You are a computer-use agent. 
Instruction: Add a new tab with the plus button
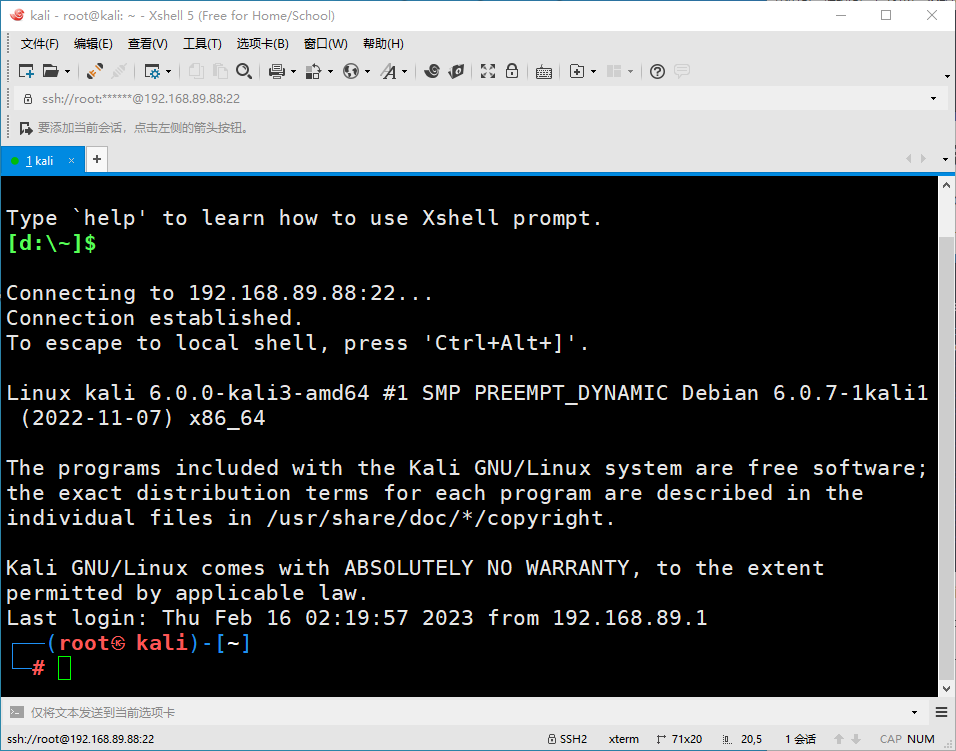click(96, 160)
